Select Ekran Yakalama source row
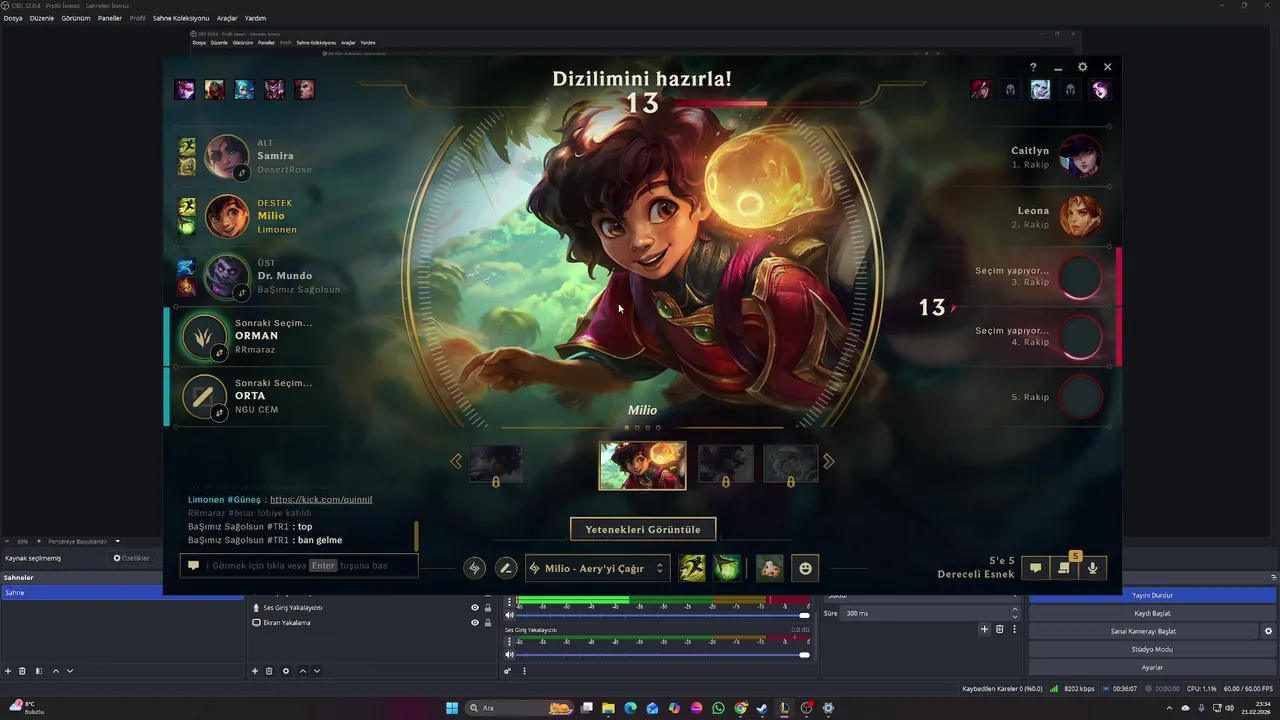 pyautogui.click(x=371, y=623)
